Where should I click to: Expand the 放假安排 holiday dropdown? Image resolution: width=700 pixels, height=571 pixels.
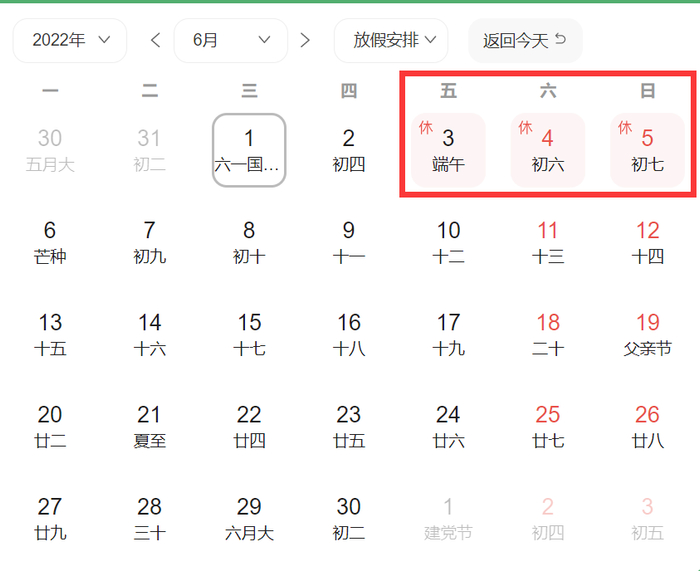(391, 40)
